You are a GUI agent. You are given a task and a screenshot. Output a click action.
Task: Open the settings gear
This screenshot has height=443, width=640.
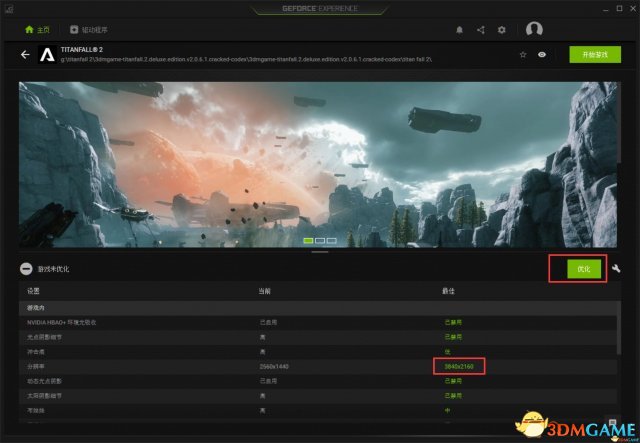[502, 30]
